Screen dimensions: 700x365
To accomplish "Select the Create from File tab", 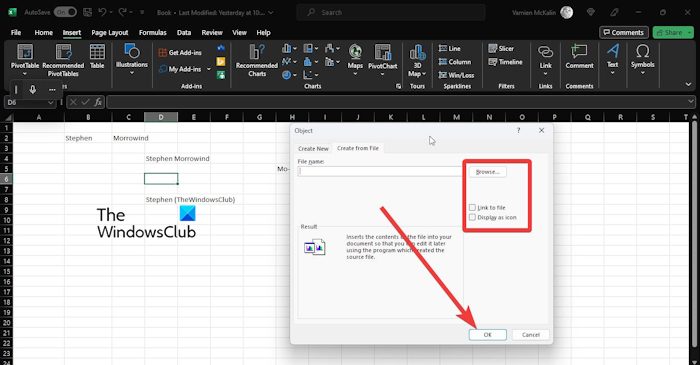I will pyautogui.click(x=358, y=148).
